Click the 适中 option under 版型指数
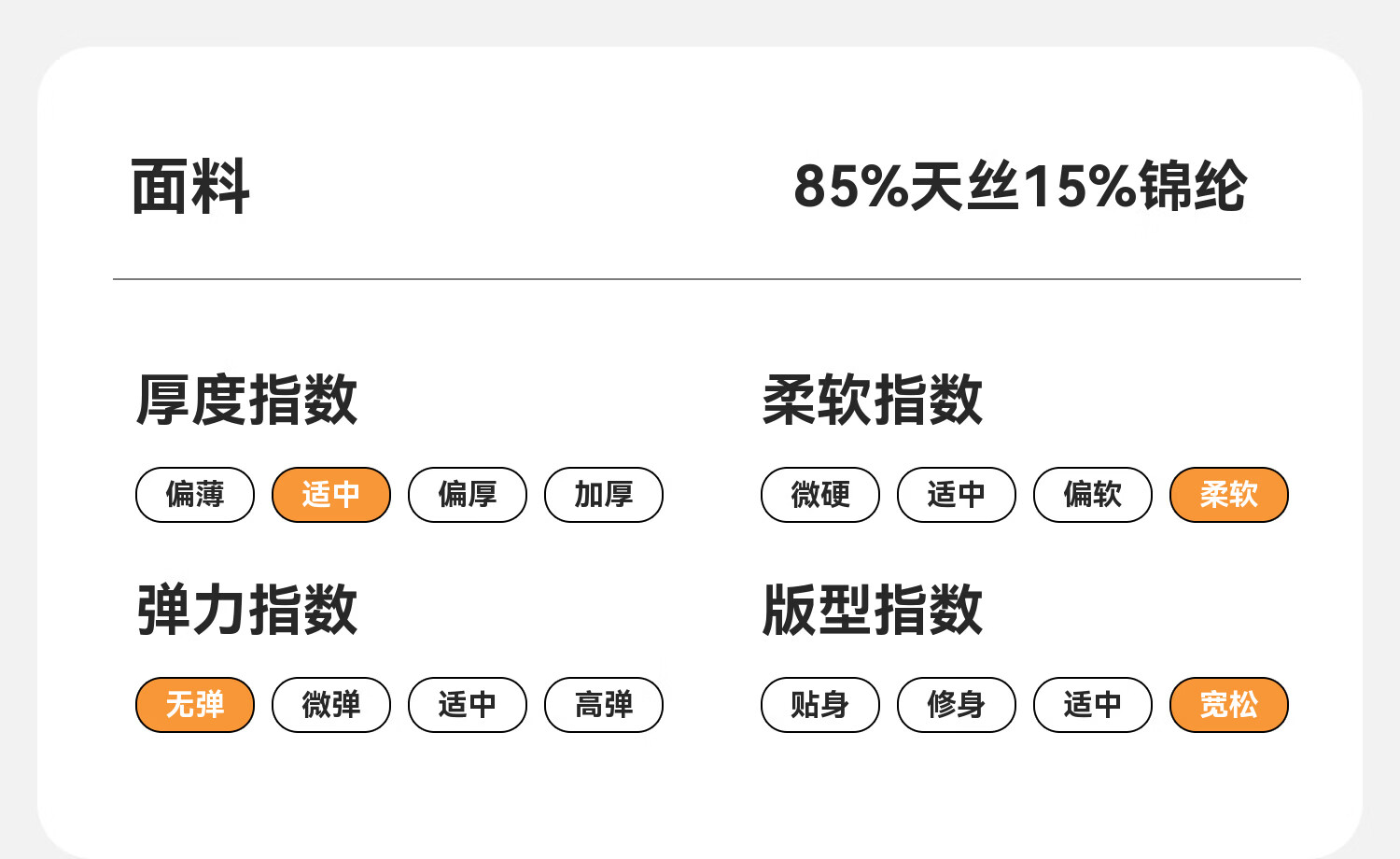Image resolution: width=1400 pixels, height=859 pixels. click(1093, 705)
